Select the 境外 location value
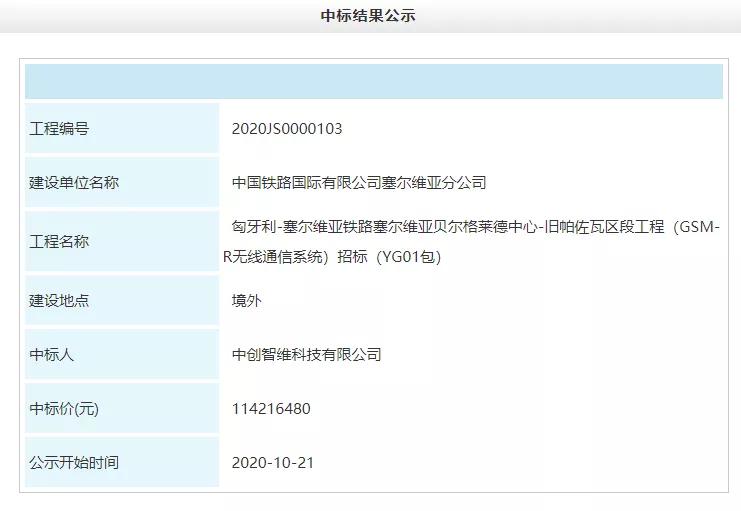 246,301
